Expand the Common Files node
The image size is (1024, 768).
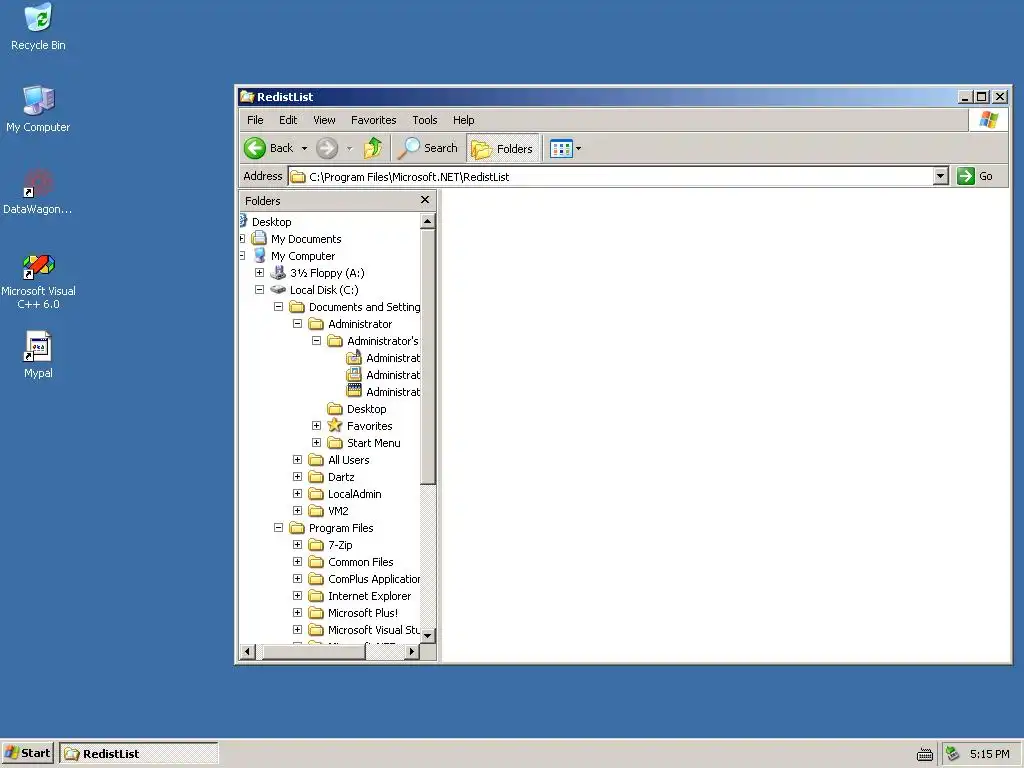[x=297, y=562]
